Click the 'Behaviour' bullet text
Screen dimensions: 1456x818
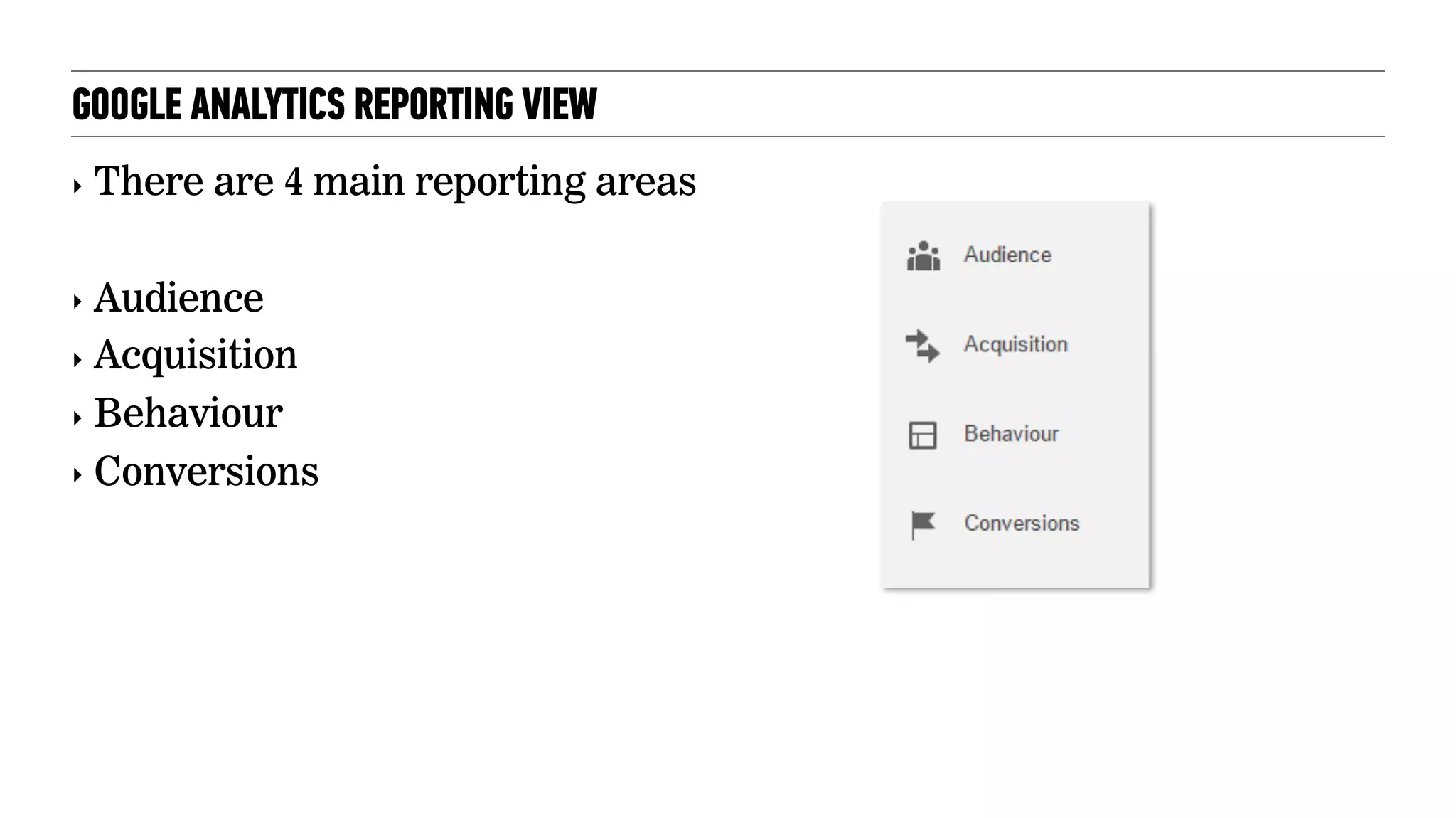click(x=188, y=413)
